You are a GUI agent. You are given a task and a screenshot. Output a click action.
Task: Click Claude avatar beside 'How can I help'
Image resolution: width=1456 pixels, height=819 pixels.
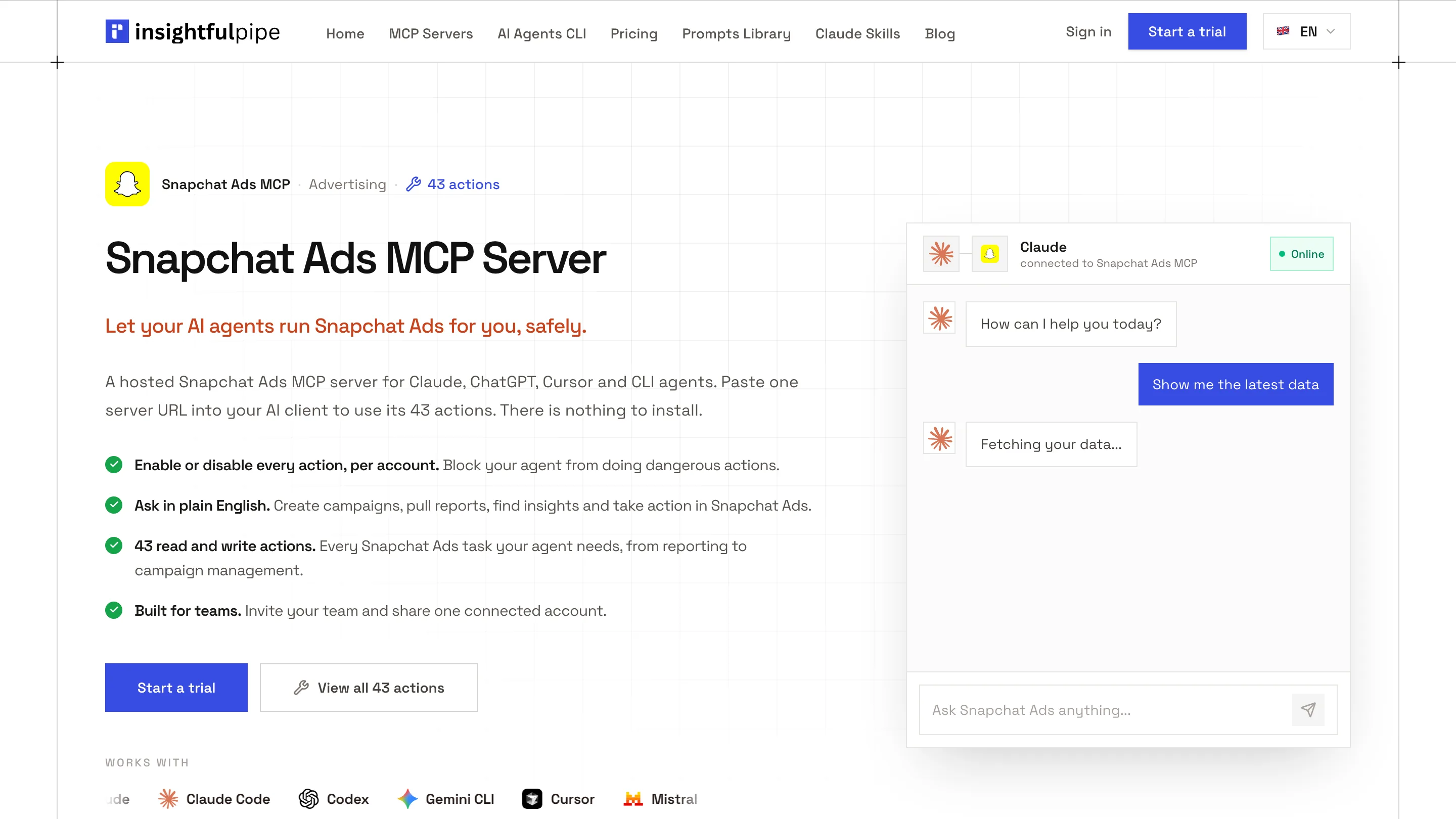(x=939, y=318)
